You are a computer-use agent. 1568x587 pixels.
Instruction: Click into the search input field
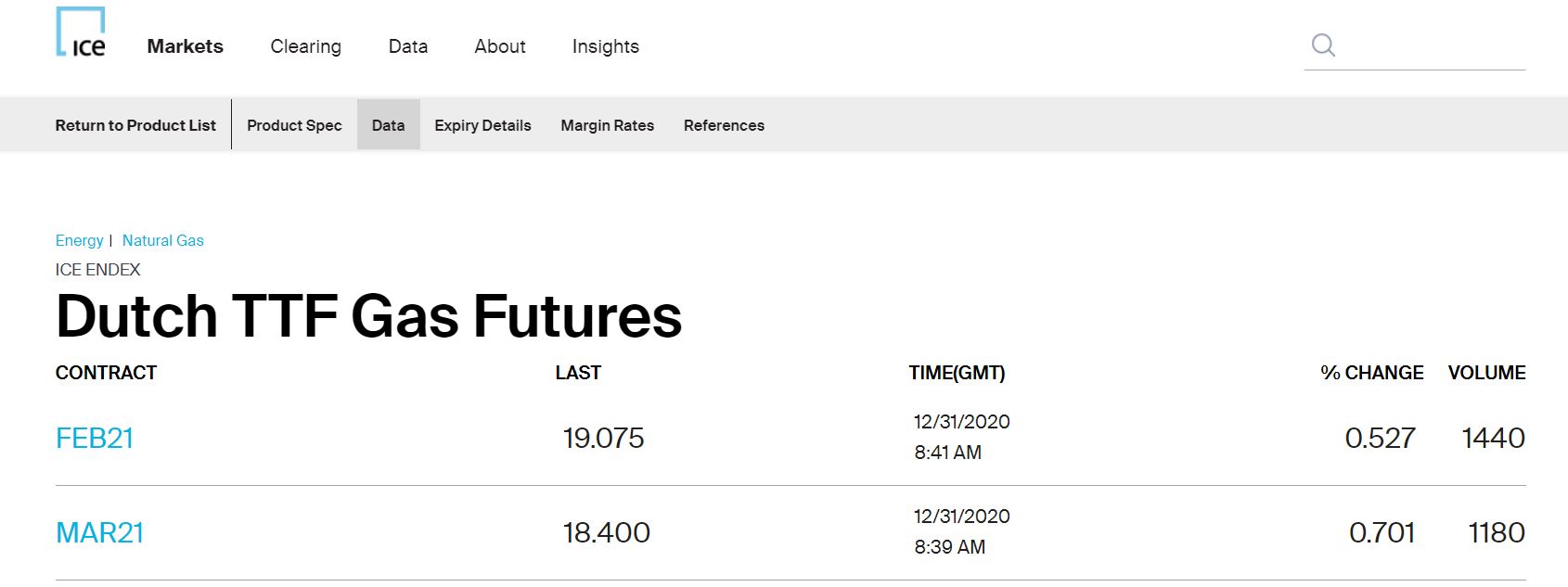1432,45
